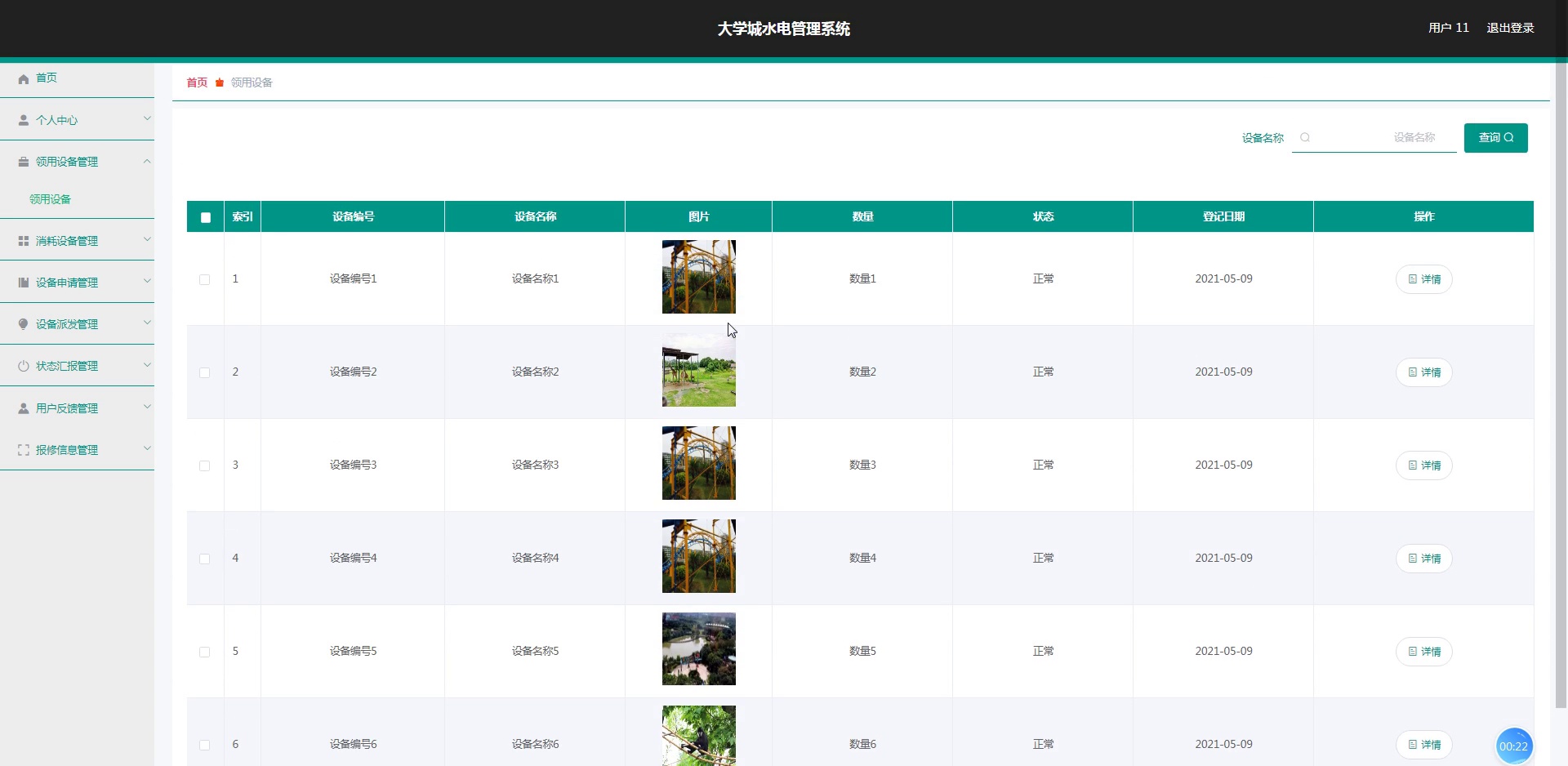Check the box for row 设备编号1
The width and height of the screenshot is (1568, 766).
point(205,279)
